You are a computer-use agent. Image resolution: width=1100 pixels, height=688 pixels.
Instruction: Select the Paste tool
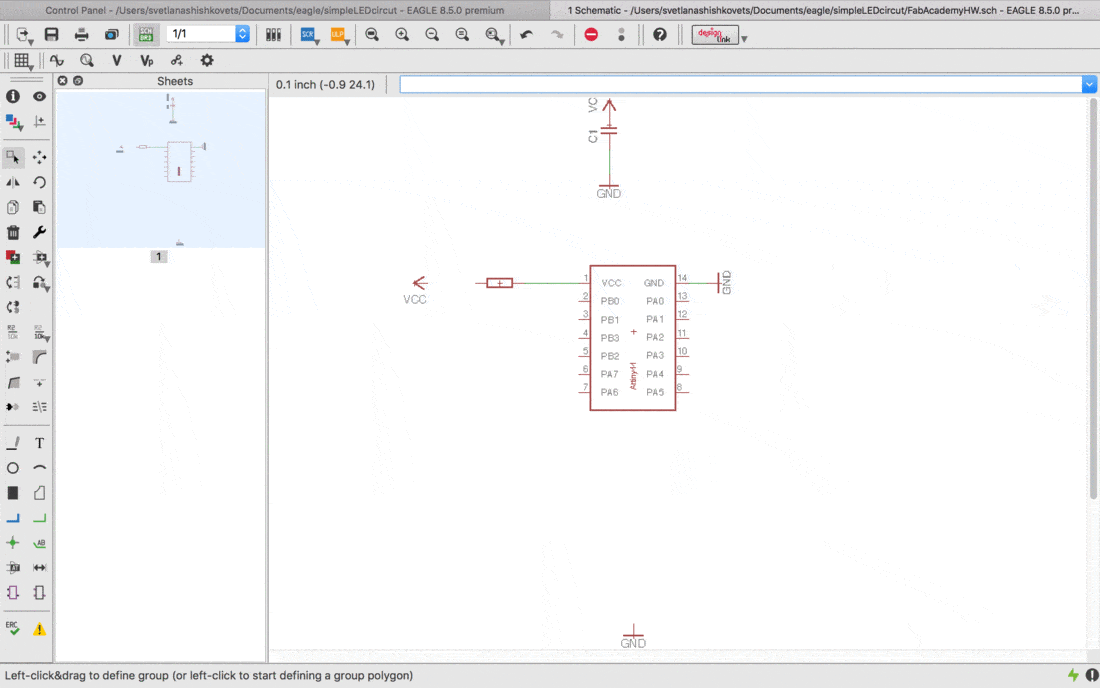(x=39, y=207)
